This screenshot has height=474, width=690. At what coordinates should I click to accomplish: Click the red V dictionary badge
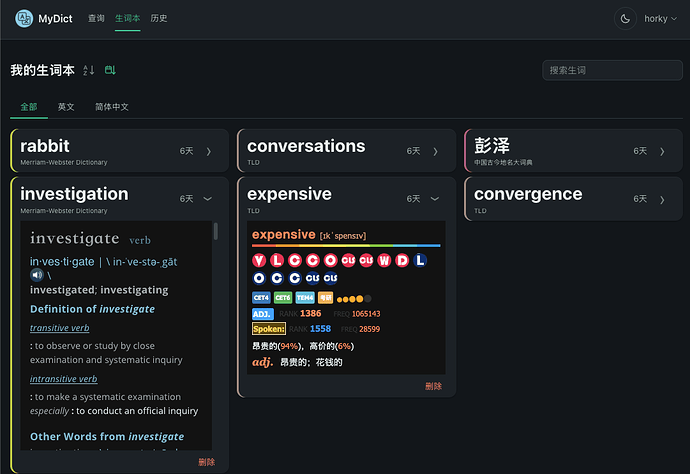point(259,261)
